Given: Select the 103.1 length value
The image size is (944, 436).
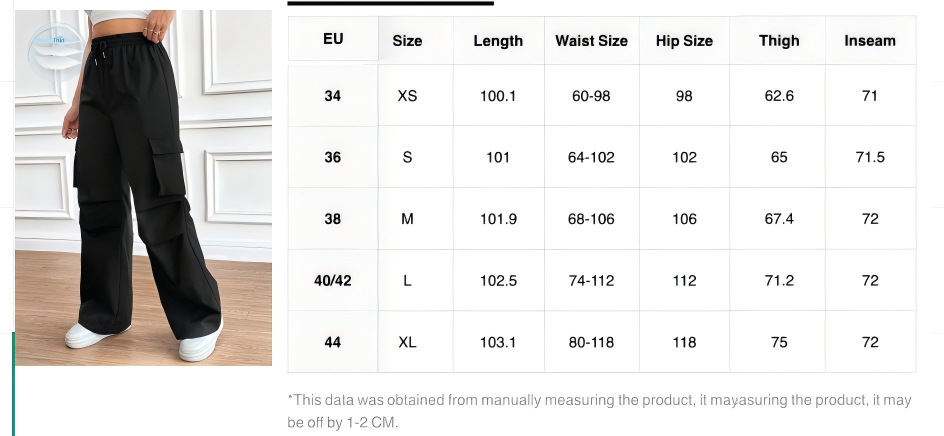Looking at the screenshot, I should coord(498,342).
